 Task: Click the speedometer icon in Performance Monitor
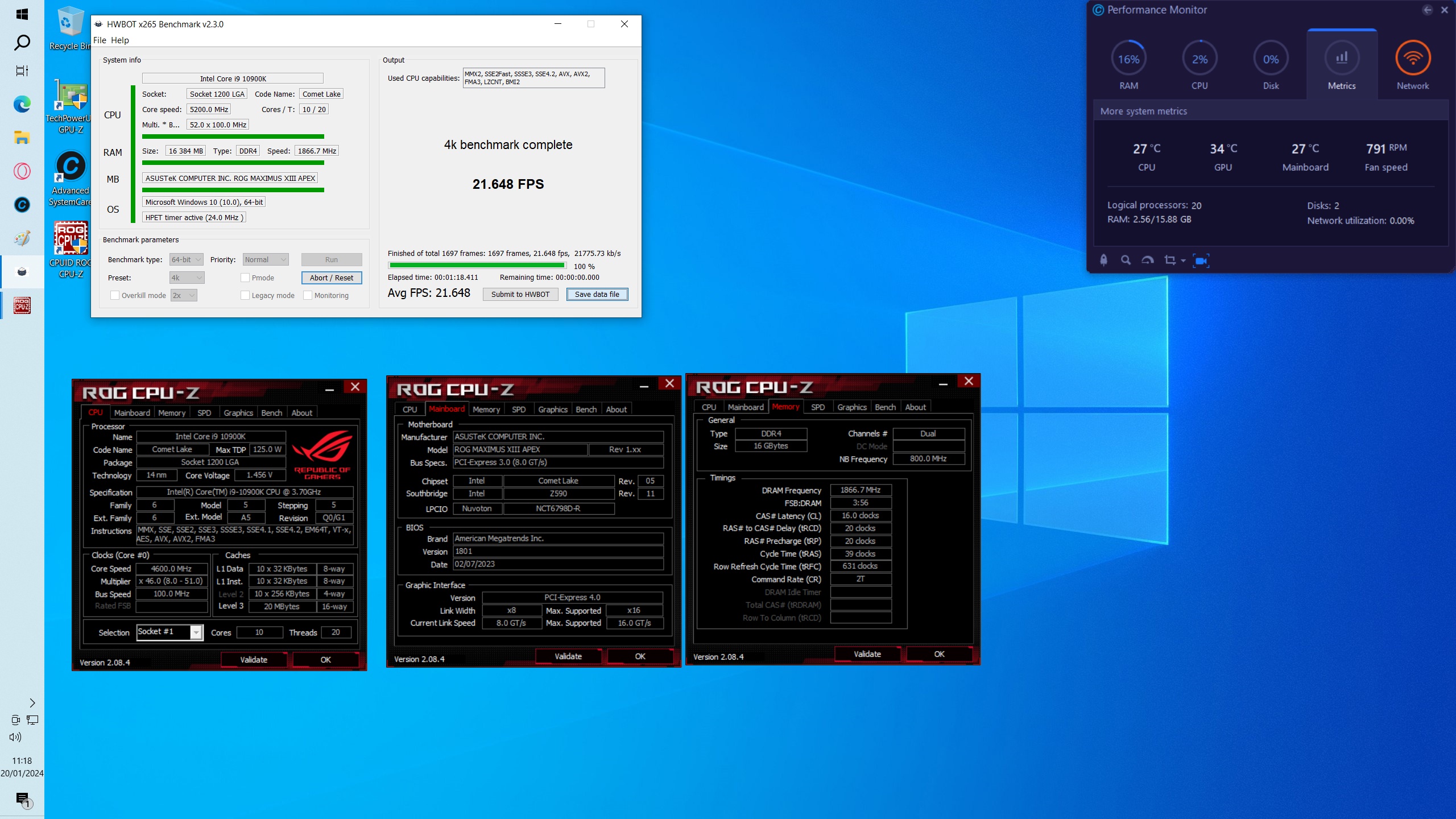click(1148, 260)
